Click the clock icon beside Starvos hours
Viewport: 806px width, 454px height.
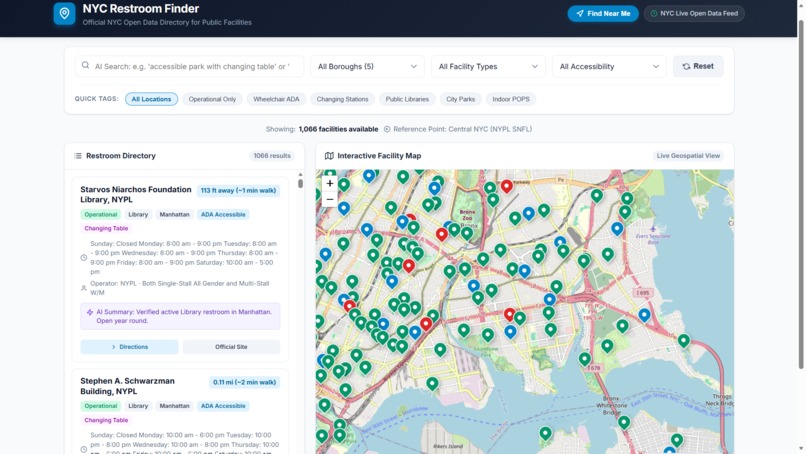84,258
